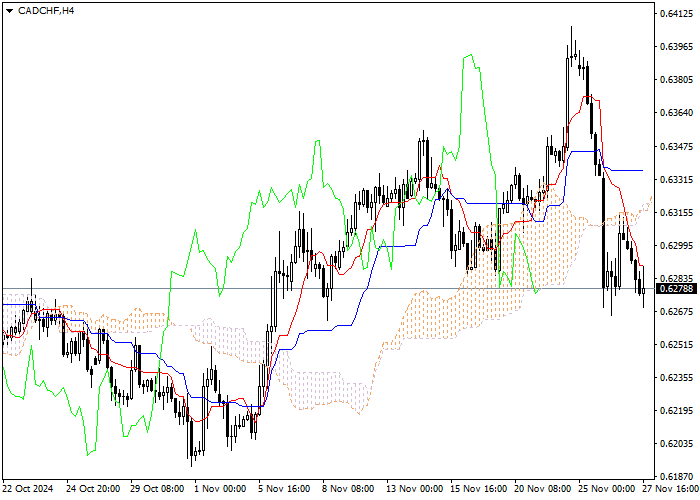Screen dimensions: 700x500
Task: Click the 0.62675 price axis label
Action: click(x=676, y=312)
